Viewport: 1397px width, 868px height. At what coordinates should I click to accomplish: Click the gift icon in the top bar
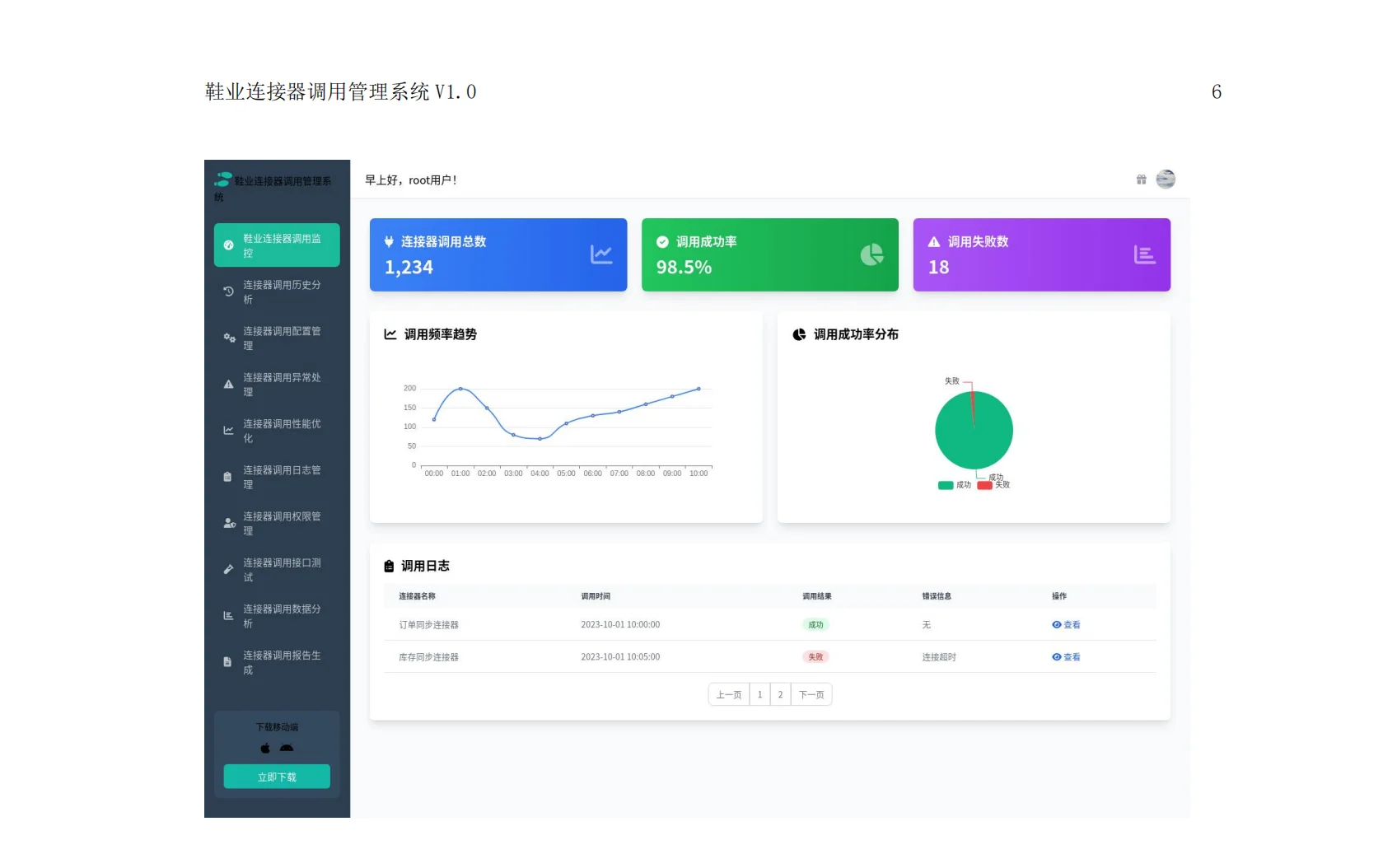point(1141,179)
